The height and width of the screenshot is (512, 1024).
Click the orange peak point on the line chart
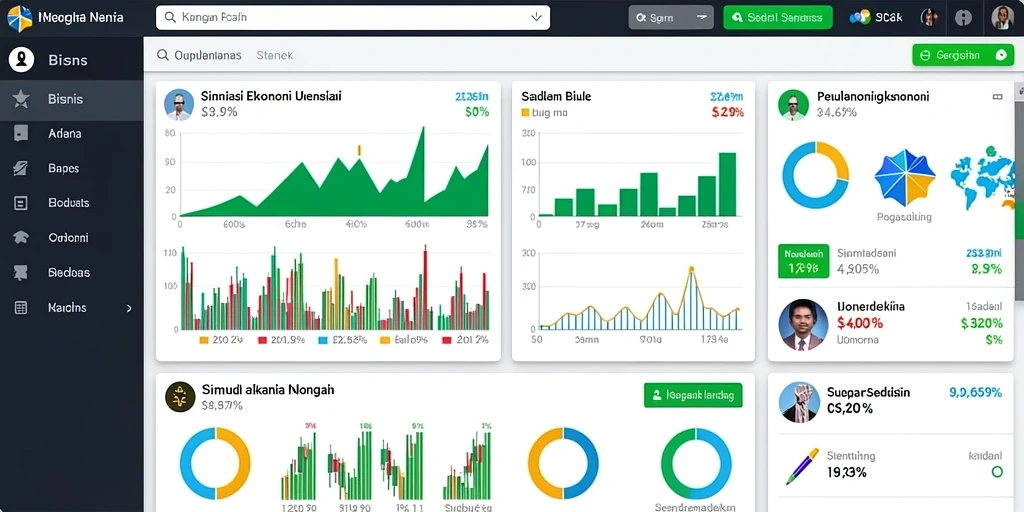click(x=691, y=269)
